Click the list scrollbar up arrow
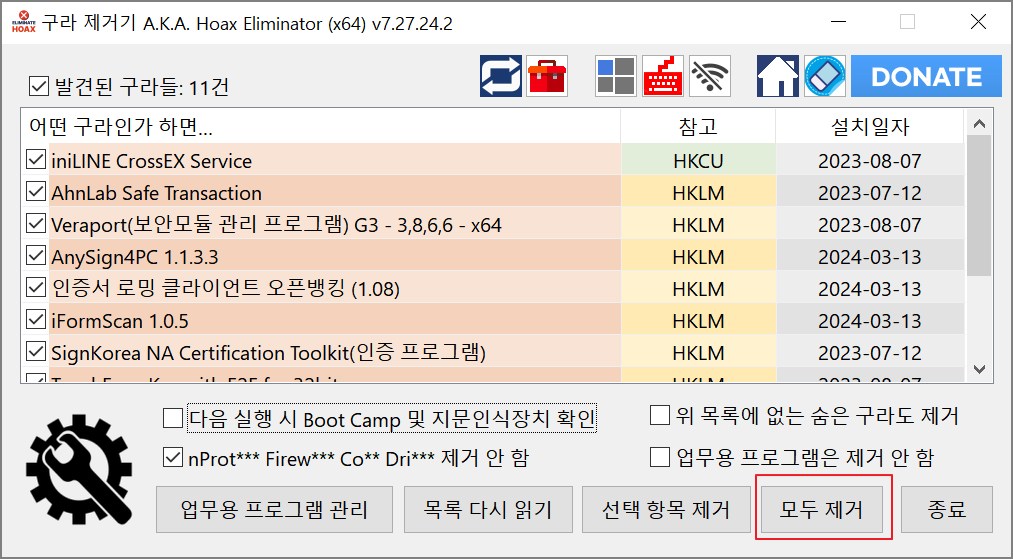 click(x=979, y=123)
